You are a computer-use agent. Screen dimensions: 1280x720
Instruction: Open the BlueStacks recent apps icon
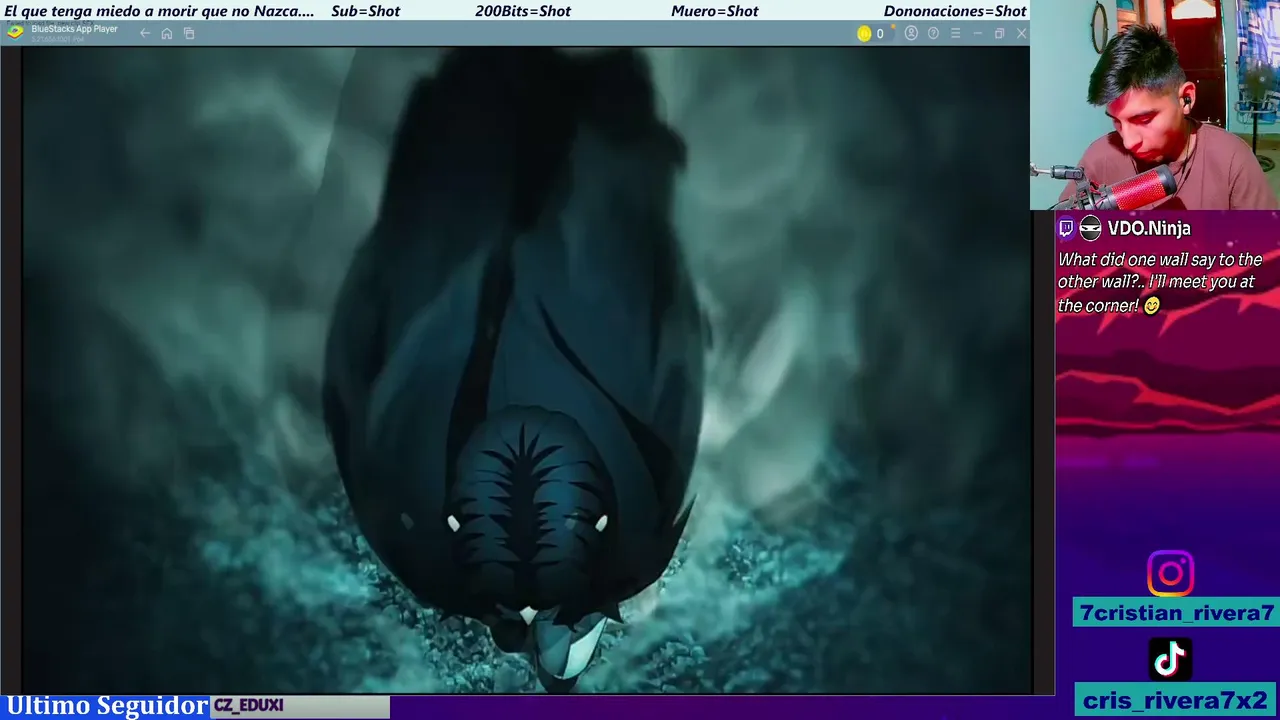[x=189, y=33]
